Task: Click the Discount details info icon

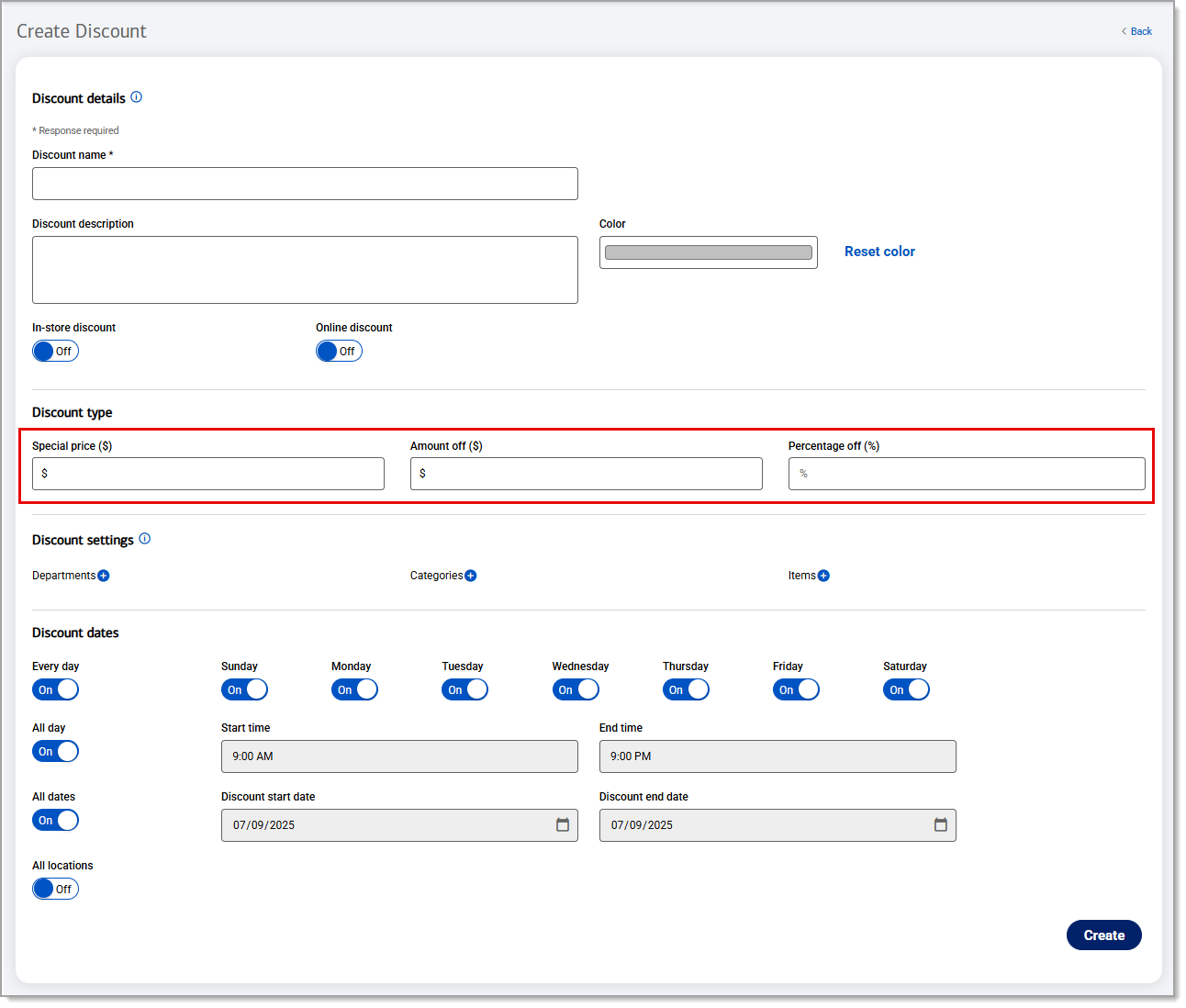Action: (x=137, y=97)
